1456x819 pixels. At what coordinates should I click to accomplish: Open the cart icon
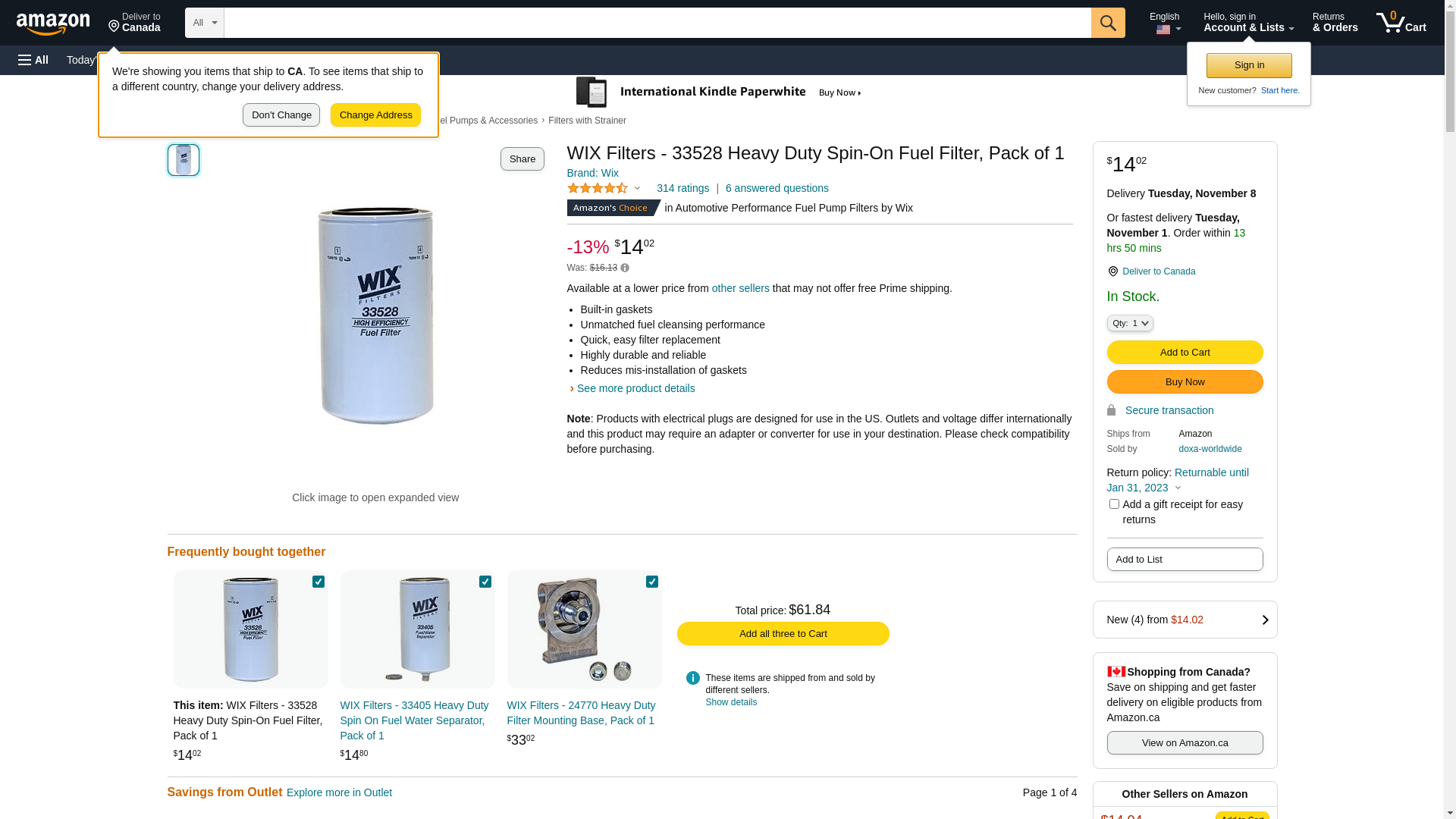click(x=1401, y=23)
